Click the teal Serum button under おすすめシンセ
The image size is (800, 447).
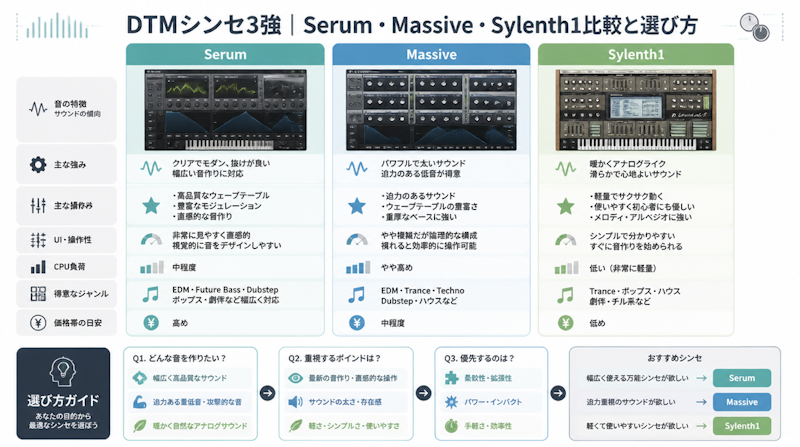742,378
